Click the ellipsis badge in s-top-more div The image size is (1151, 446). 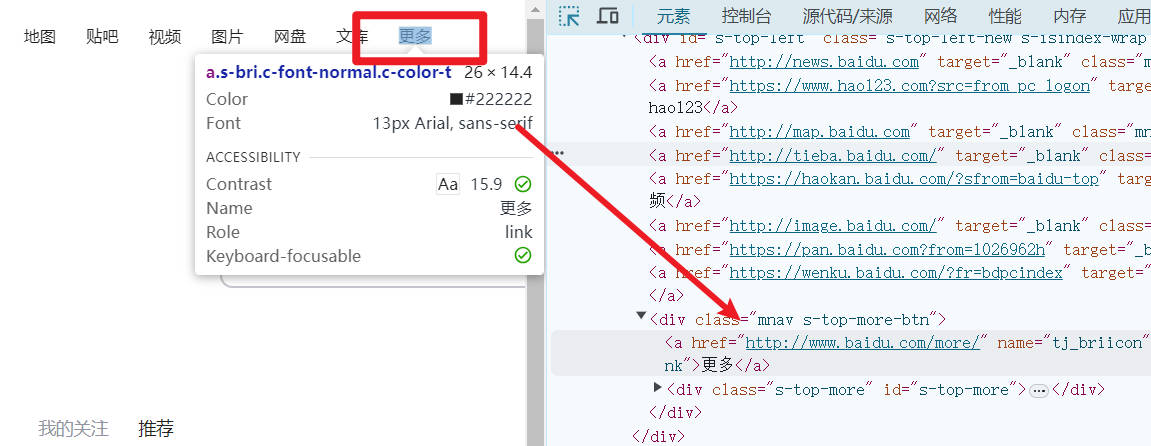click(1038, 390)
